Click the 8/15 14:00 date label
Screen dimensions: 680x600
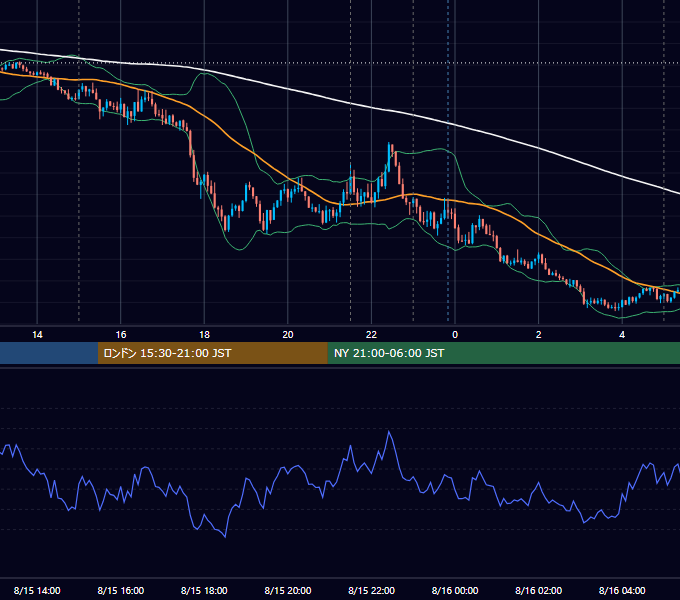37,590
